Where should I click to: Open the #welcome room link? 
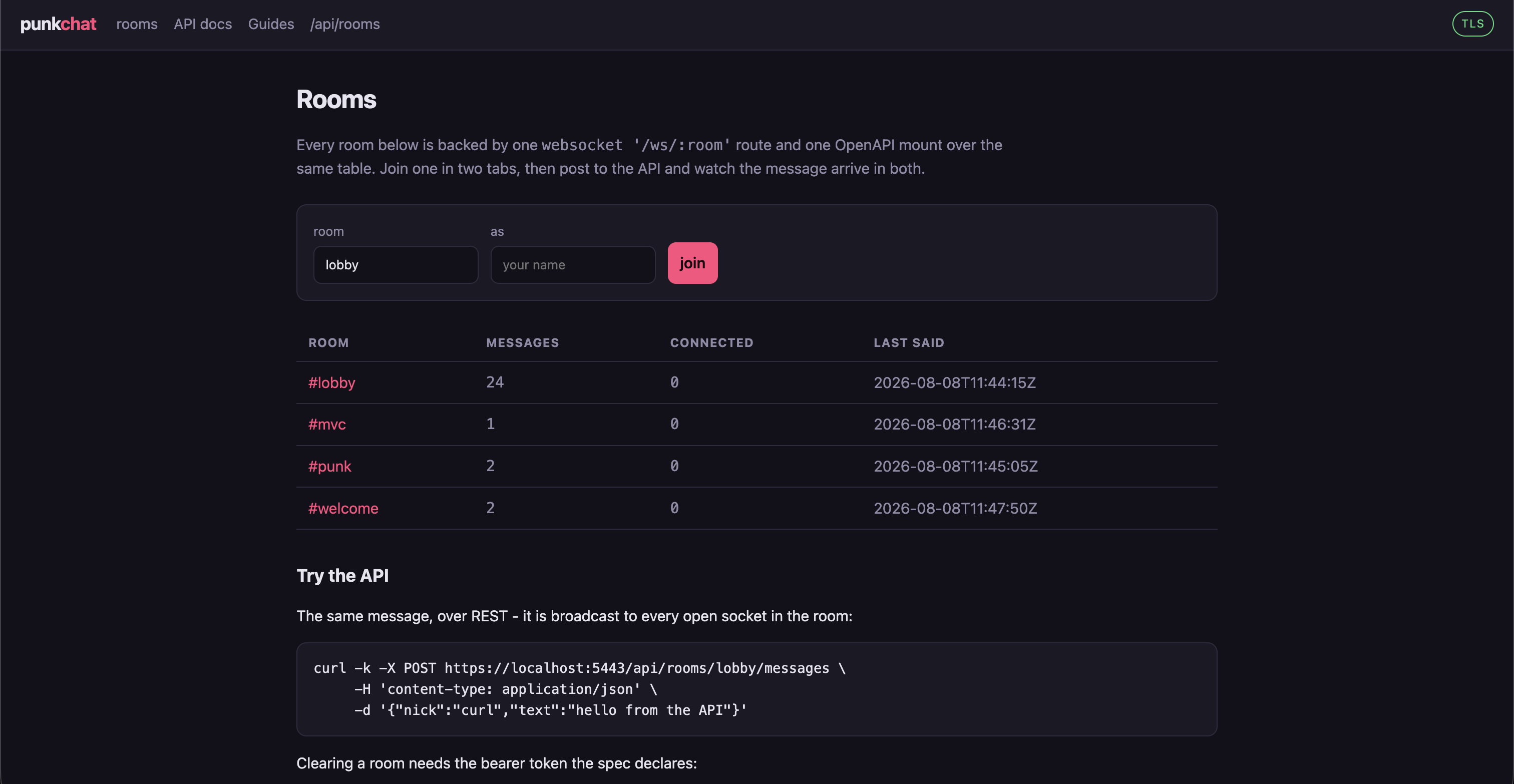click(x=343, y=508)
